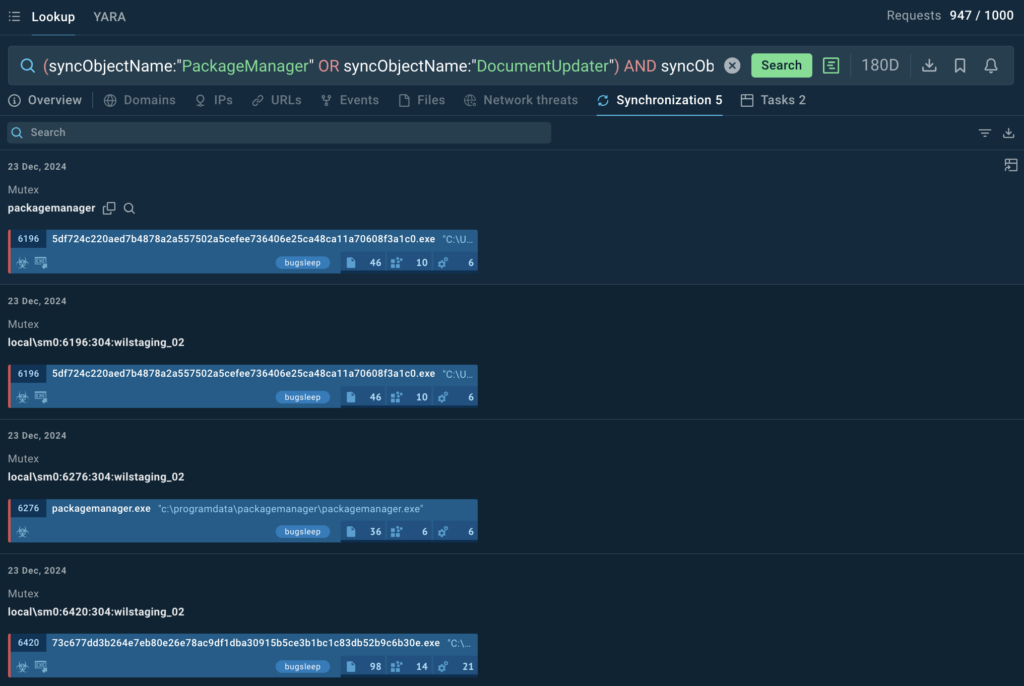Open the hamburger menu beside Lookup

14,17
